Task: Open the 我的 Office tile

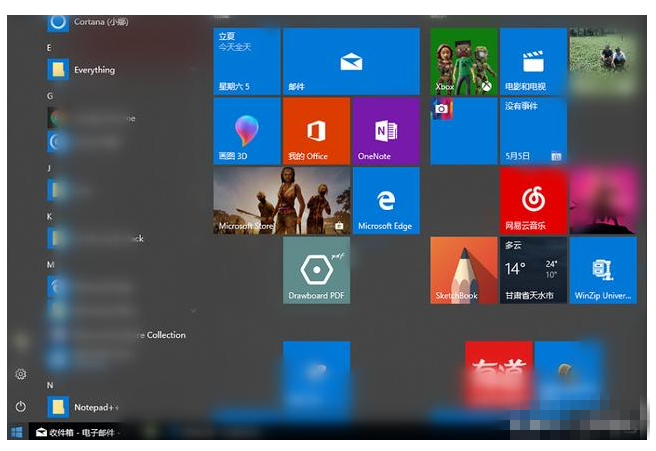Action: 316,131
